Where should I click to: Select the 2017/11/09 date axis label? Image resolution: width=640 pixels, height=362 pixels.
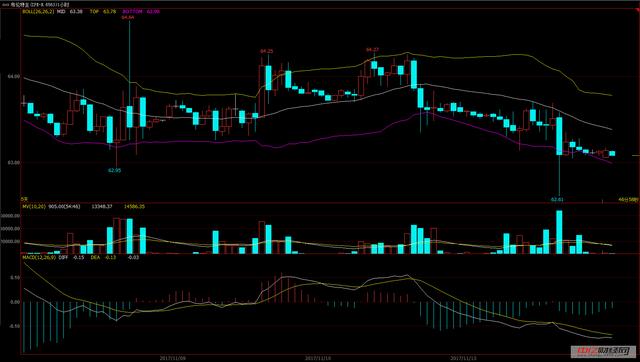[x=172, y=358]
